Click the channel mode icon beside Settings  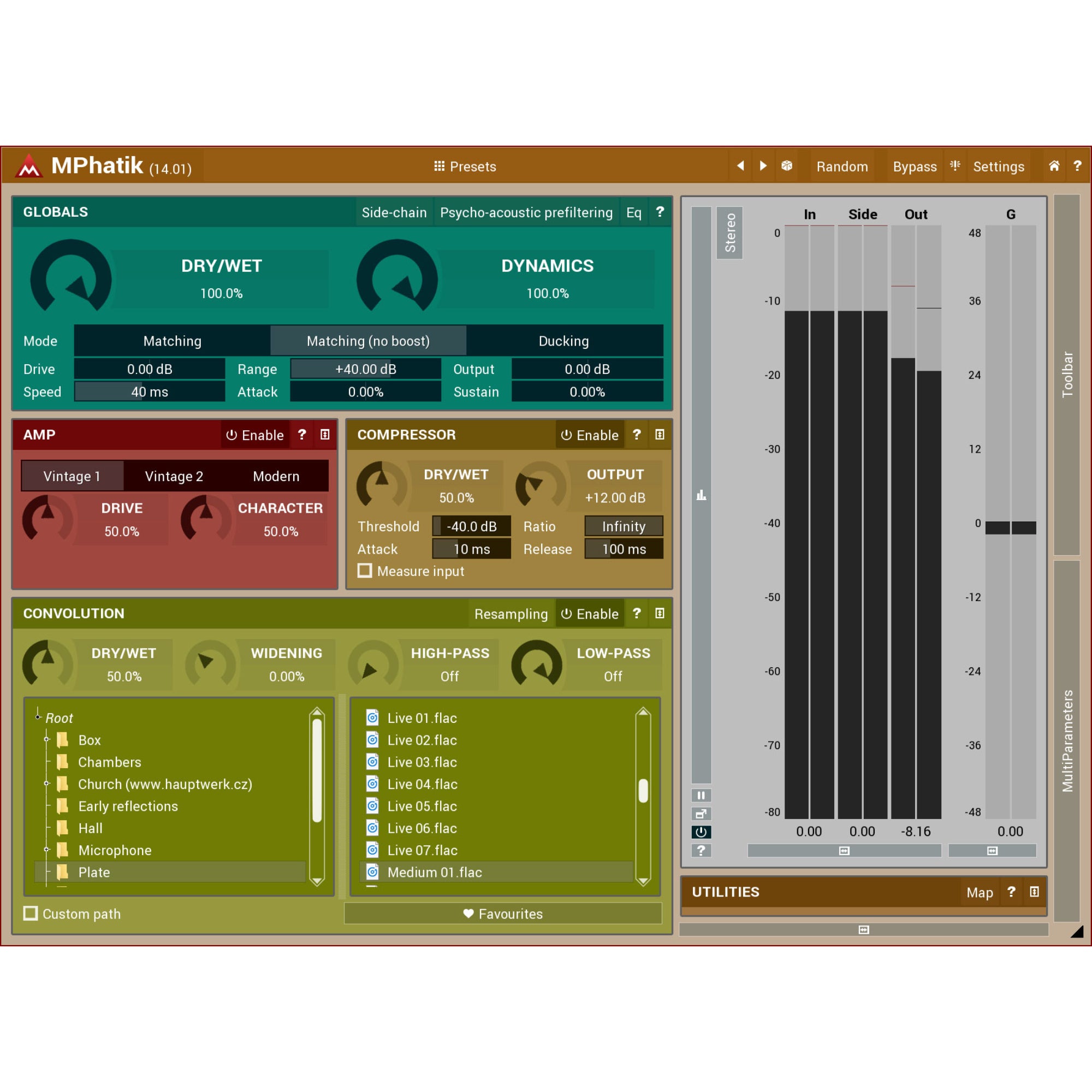(955, 165)
